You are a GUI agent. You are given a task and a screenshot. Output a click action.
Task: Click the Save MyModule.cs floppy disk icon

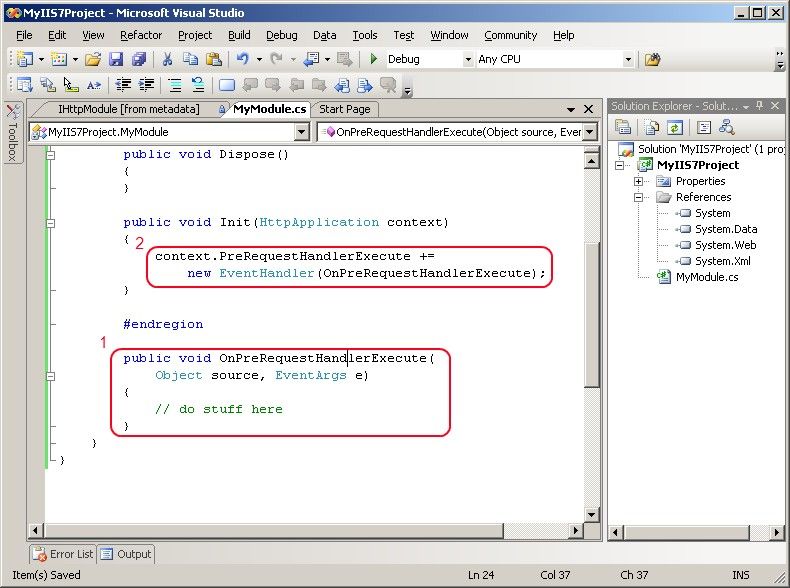[116, 60]
